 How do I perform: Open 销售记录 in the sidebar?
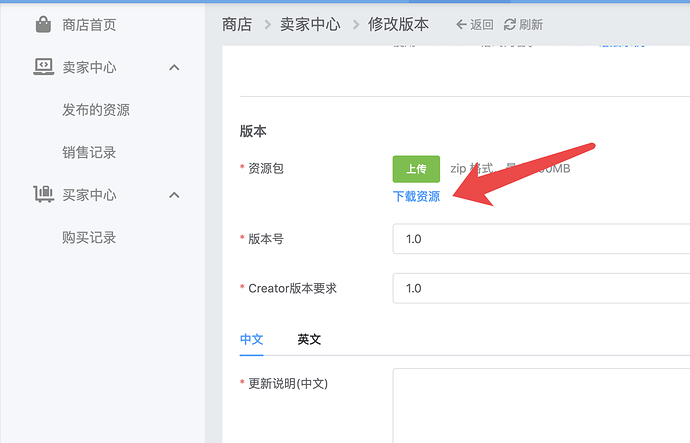tap(89, 152)
